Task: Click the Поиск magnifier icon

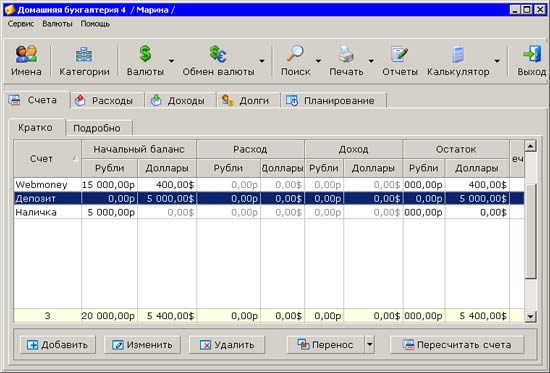Action: pos(295,54)
